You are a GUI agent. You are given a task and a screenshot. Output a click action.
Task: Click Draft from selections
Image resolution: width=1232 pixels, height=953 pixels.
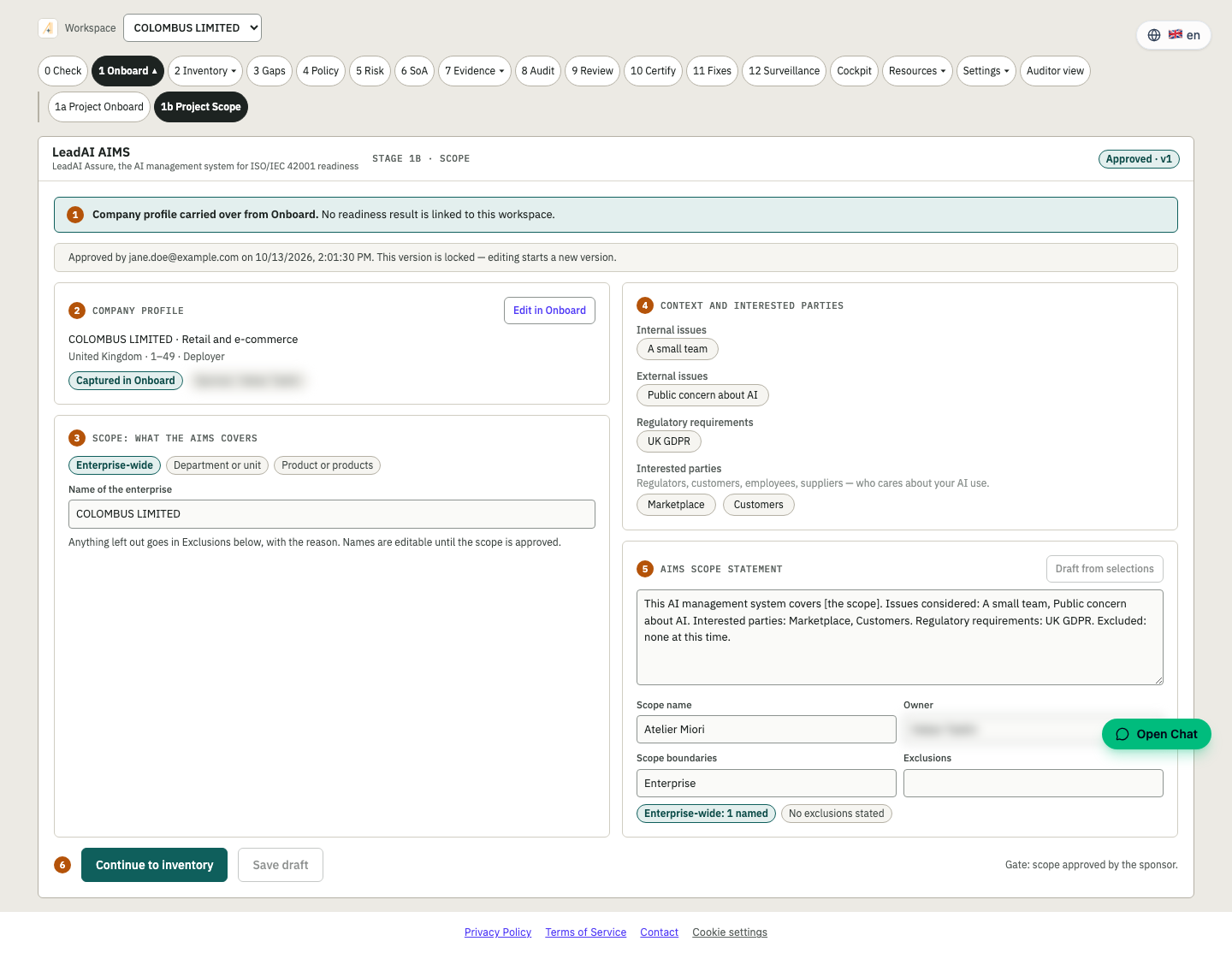[1105, 569]
